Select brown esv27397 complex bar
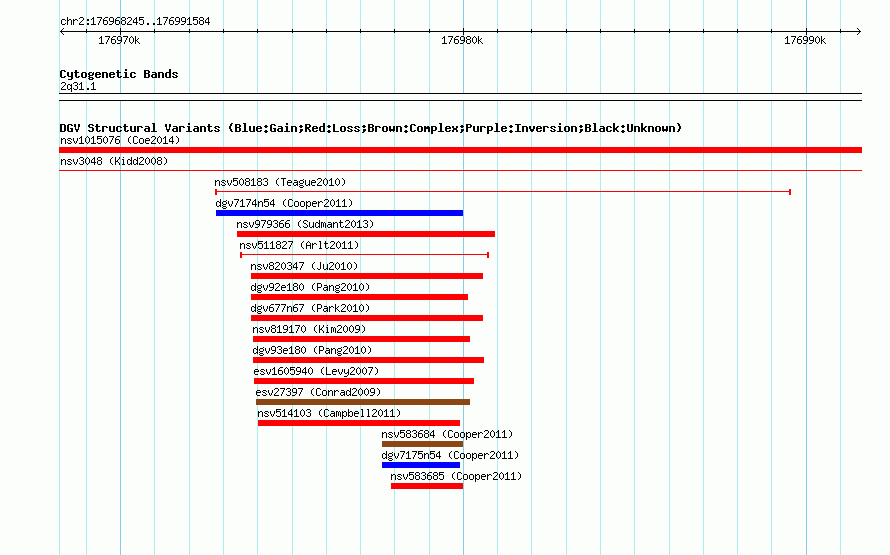The width and height of the screenshot is (890, 555). [x=363, y=402]
